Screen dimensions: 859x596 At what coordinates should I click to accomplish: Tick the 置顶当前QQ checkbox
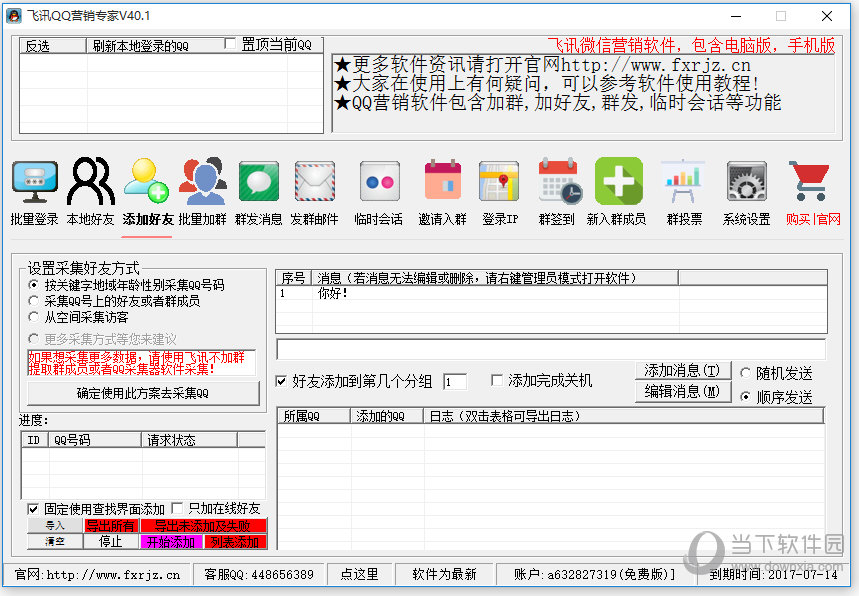point(231,43)
